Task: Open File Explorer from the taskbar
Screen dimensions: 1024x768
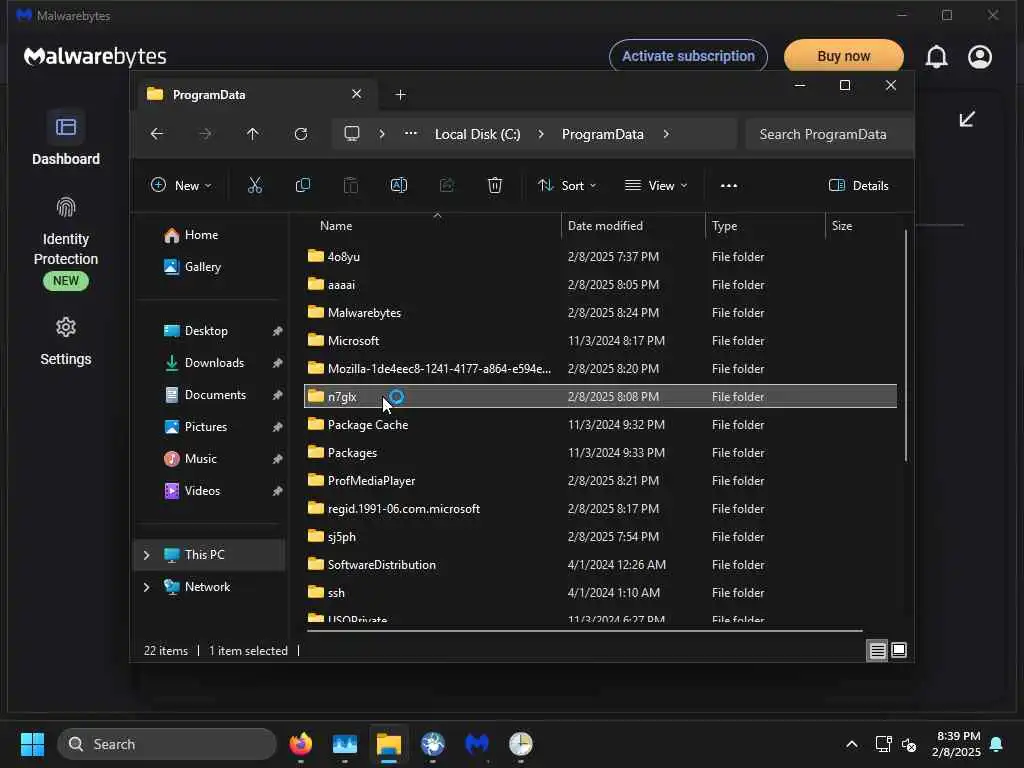Action: [x=389, y=744]
